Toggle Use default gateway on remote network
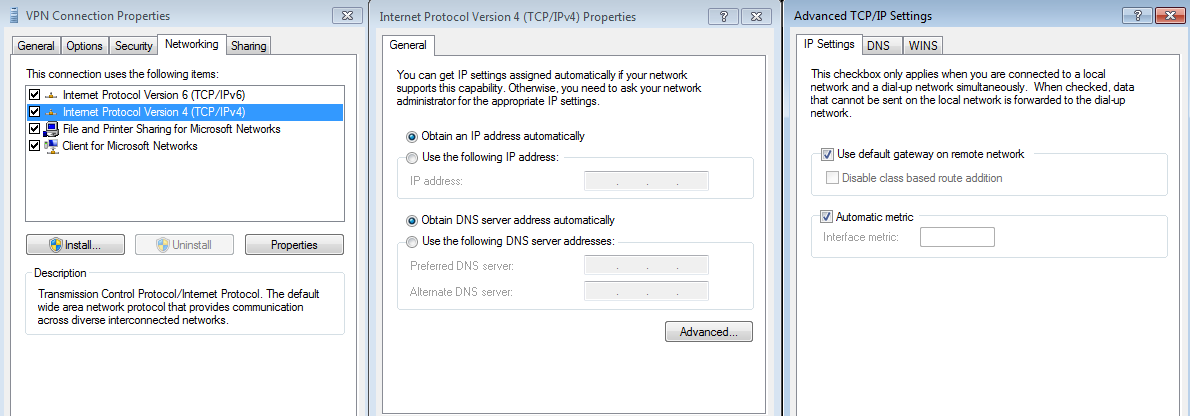 coord(827,154)
